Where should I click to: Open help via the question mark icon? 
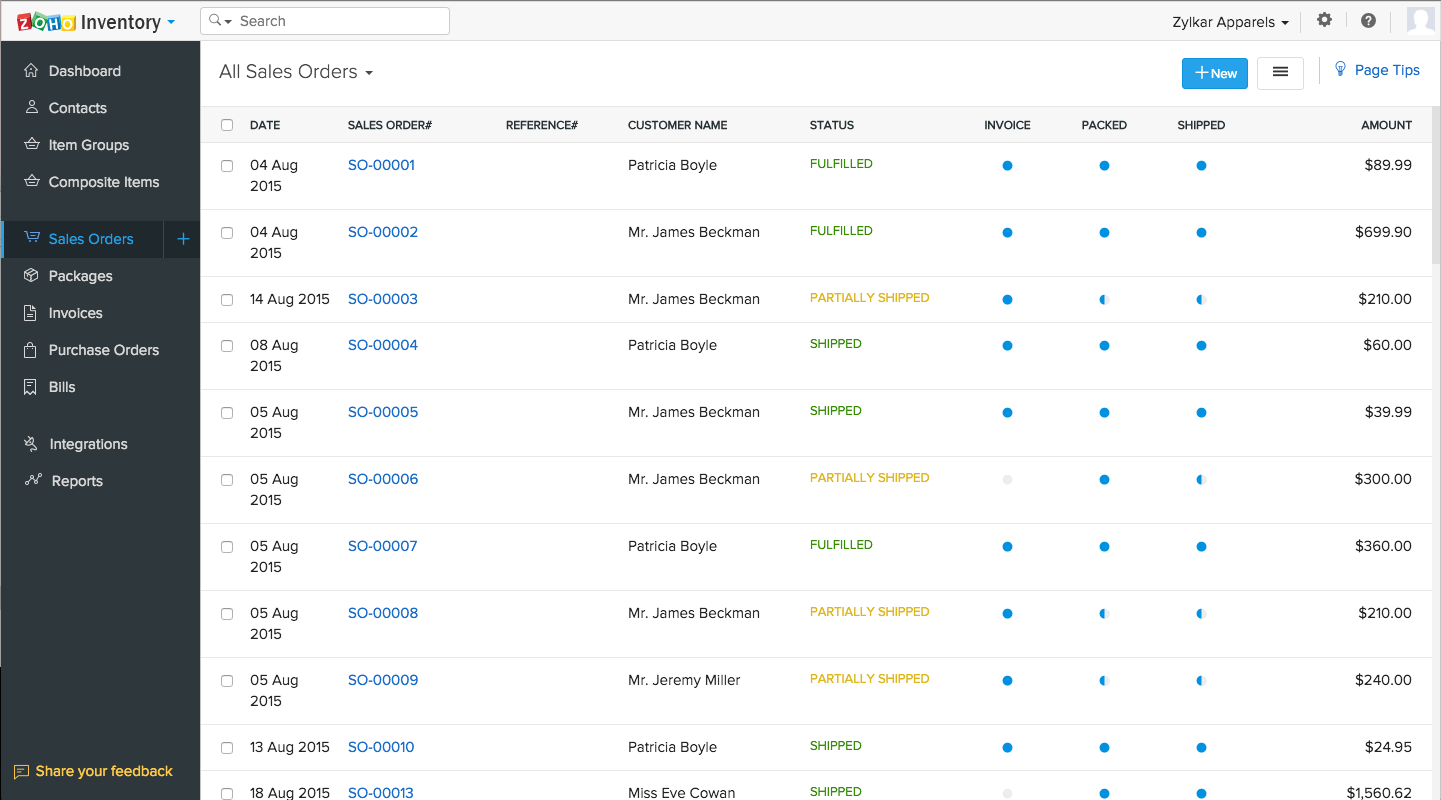pyautogui.click(x=1368, y=20)
